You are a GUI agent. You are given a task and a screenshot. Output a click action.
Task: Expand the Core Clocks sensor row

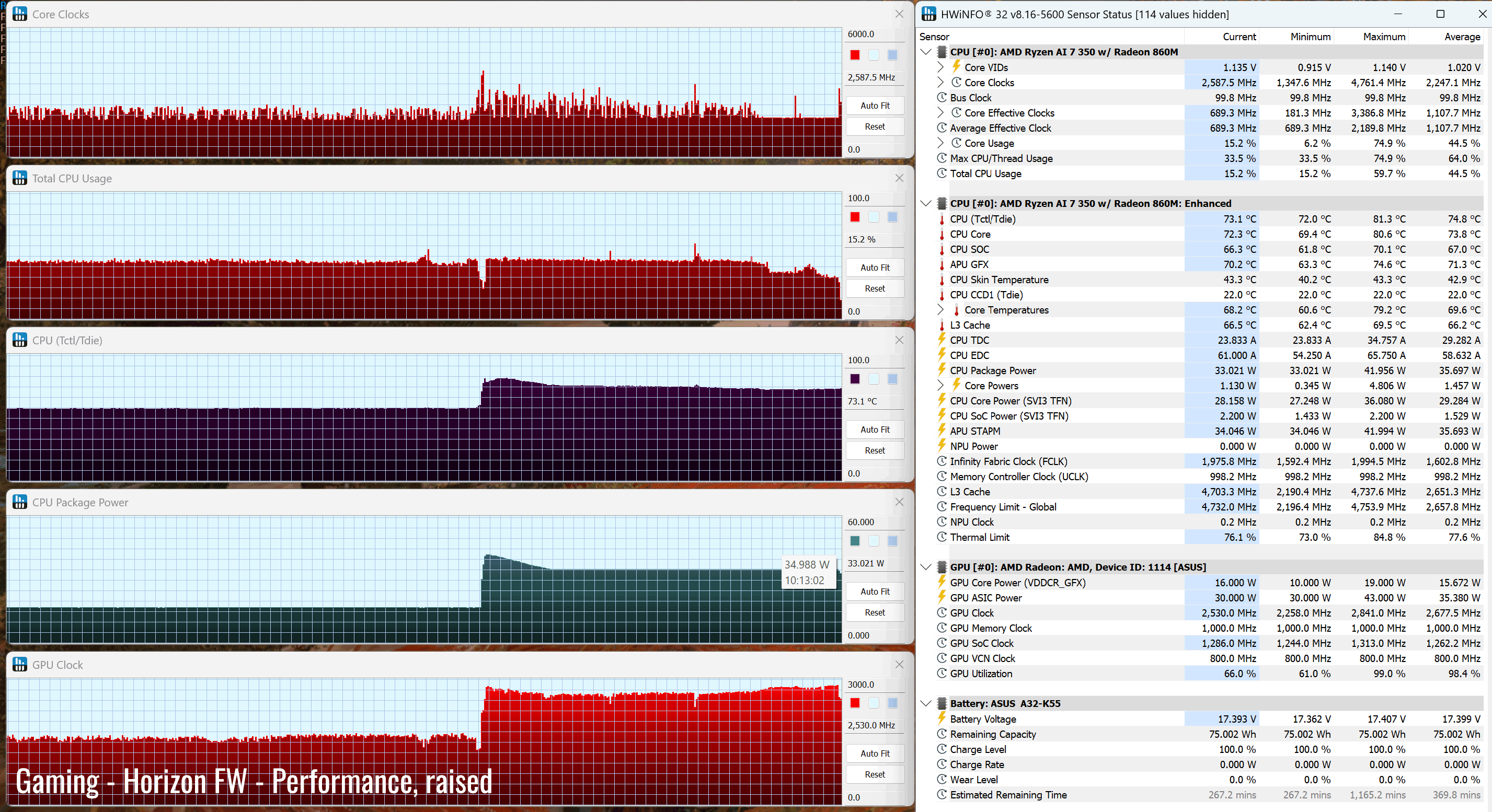[x=940, y=82]
